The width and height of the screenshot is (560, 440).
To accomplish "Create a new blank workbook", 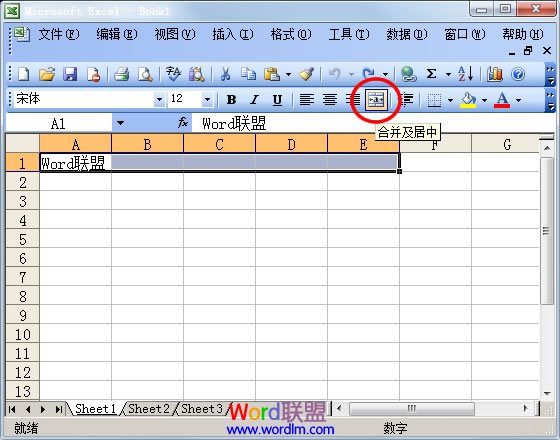I will (24, 74).
